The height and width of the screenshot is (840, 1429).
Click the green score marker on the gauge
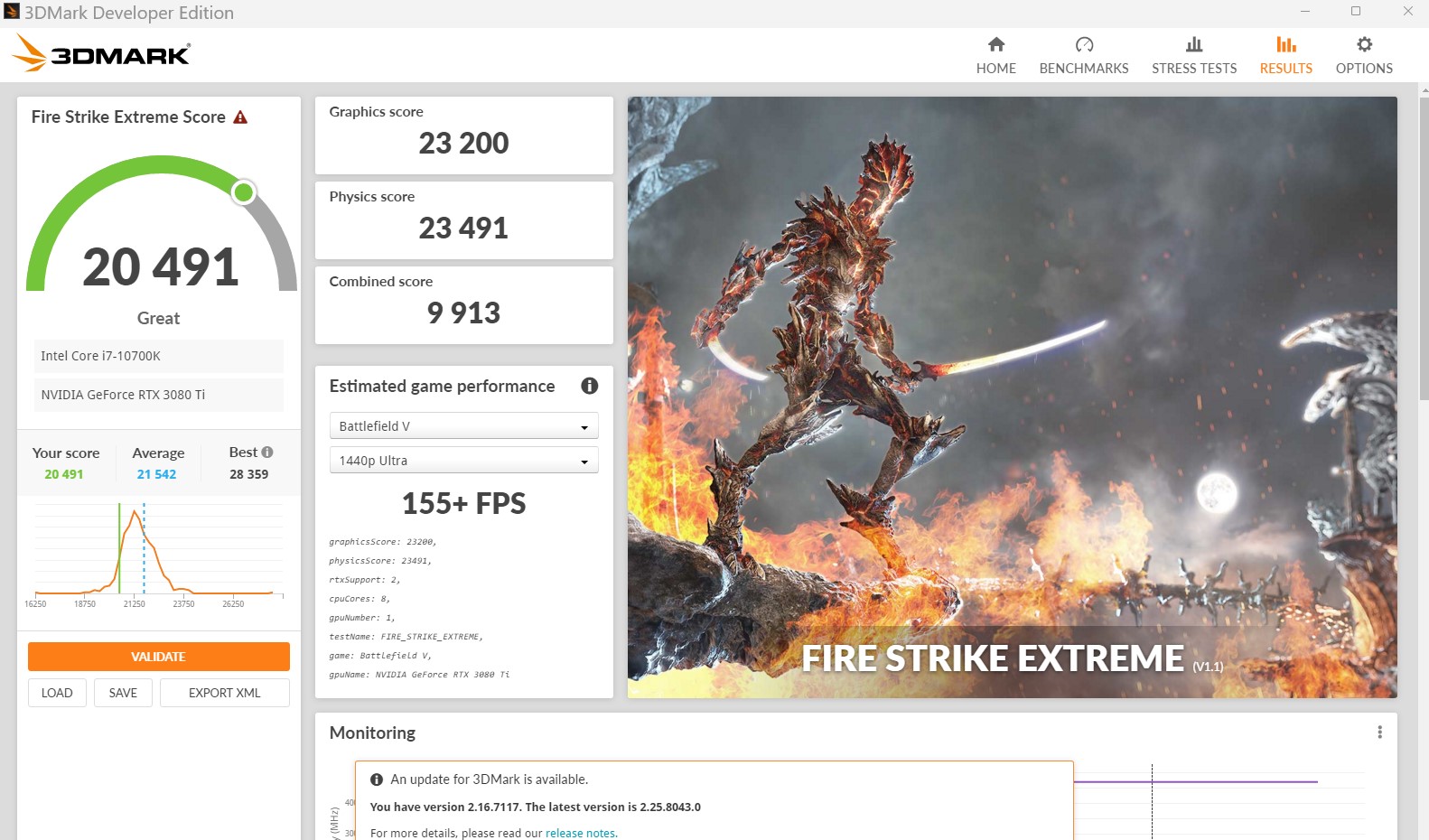tap(244, 191)
